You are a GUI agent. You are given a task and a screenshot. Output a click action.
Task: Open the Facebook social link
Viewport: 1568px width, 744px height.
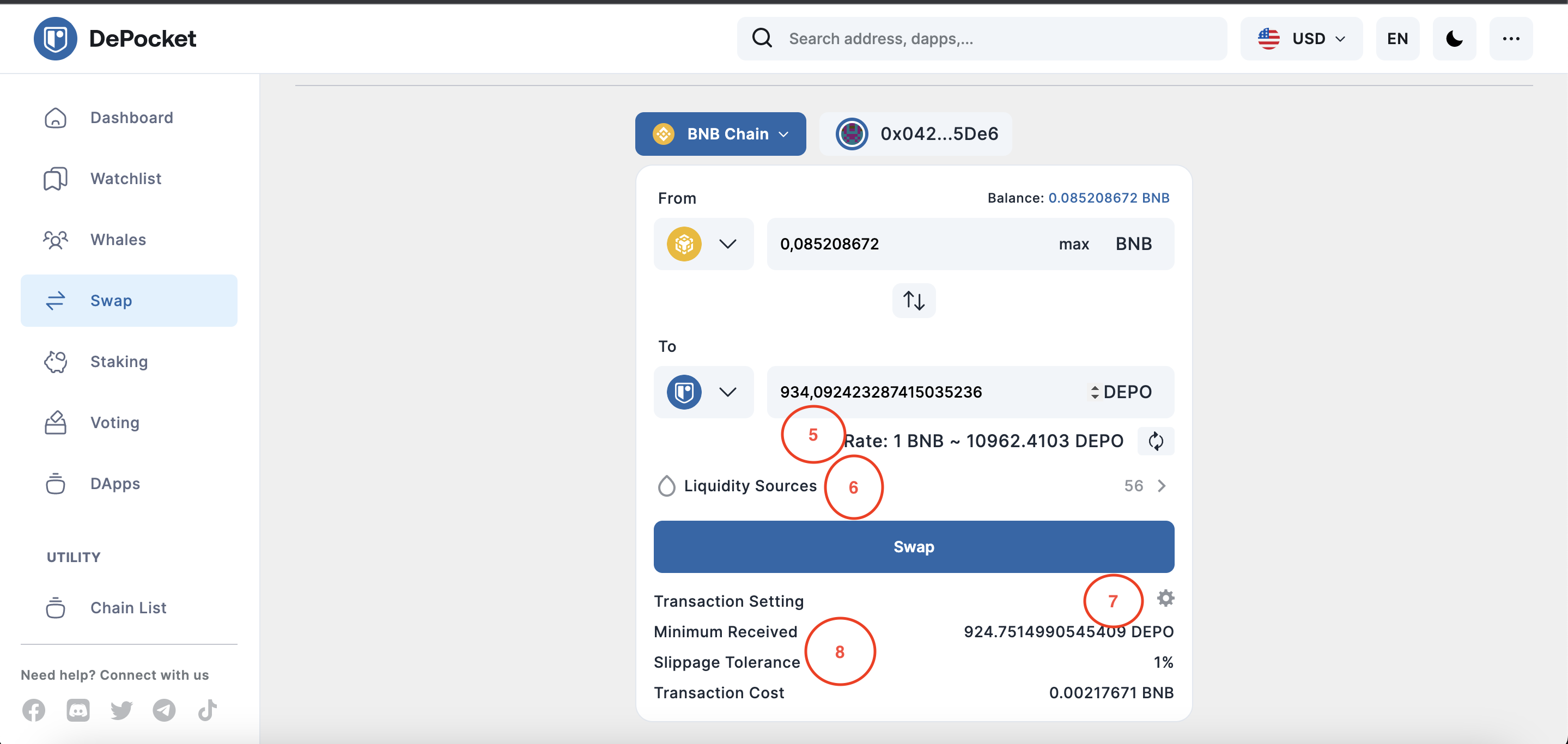tap(33, 710)
